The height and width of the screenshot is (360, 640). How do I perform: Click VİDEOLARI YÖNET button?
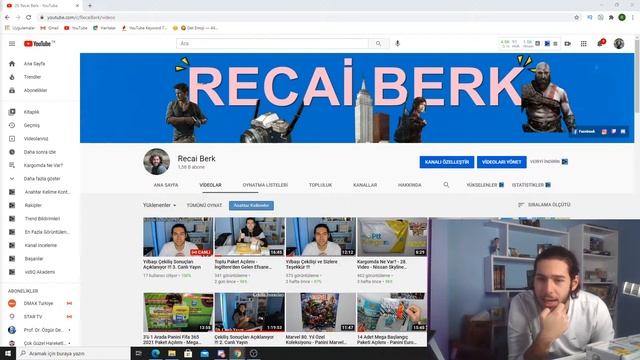click(501, 162)
